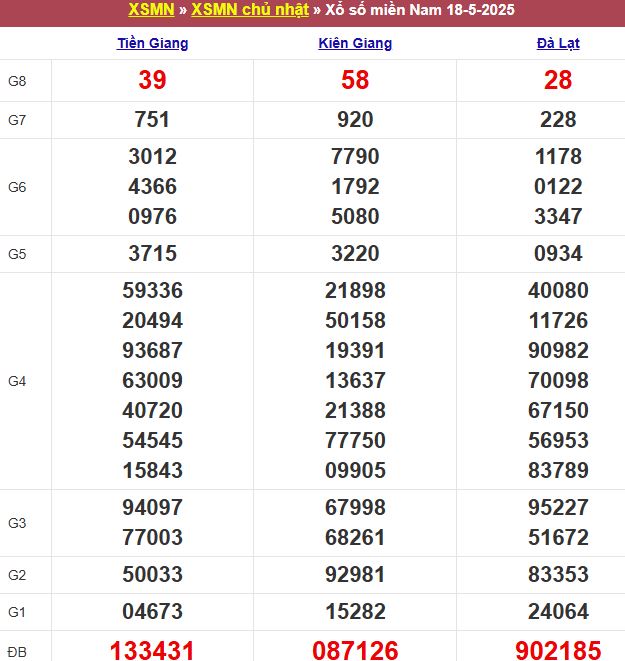Click G4 number 19391
The height and width of the screenshot is (661, 625).
pos(355,350)
